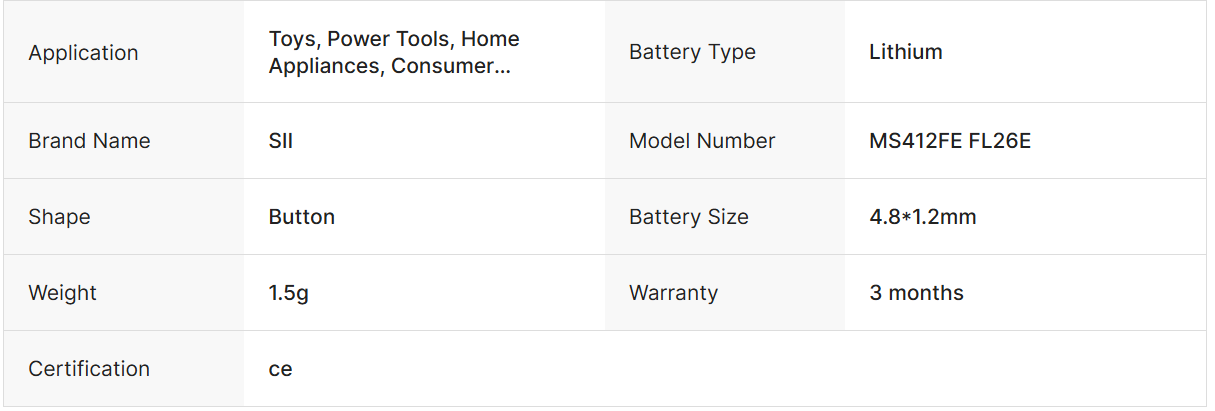
Task: Select the 3 months warranty value
Action: point(916,293)
